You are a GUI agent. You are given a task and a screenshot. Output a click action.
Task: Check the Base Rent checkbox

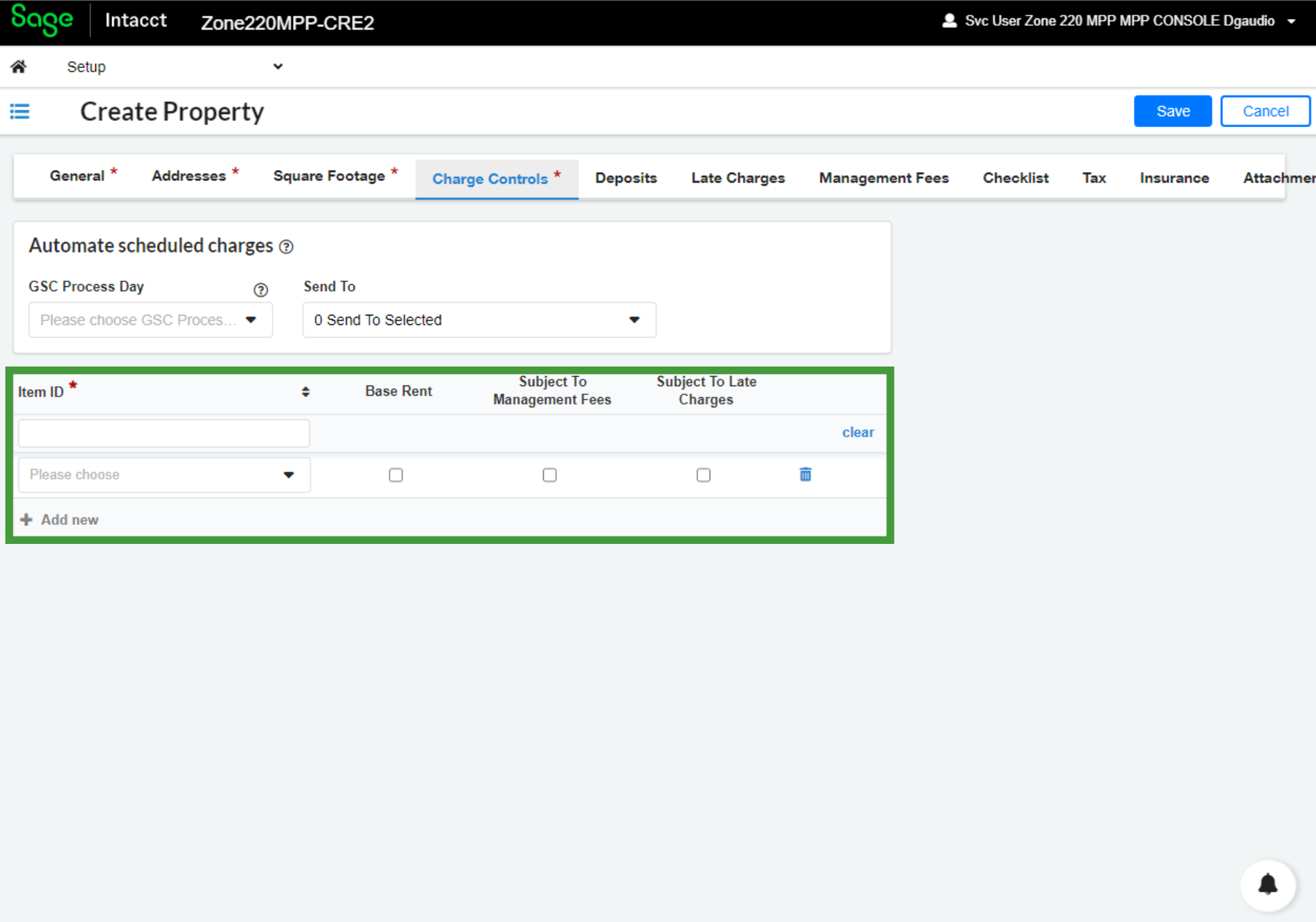point(396,475)
